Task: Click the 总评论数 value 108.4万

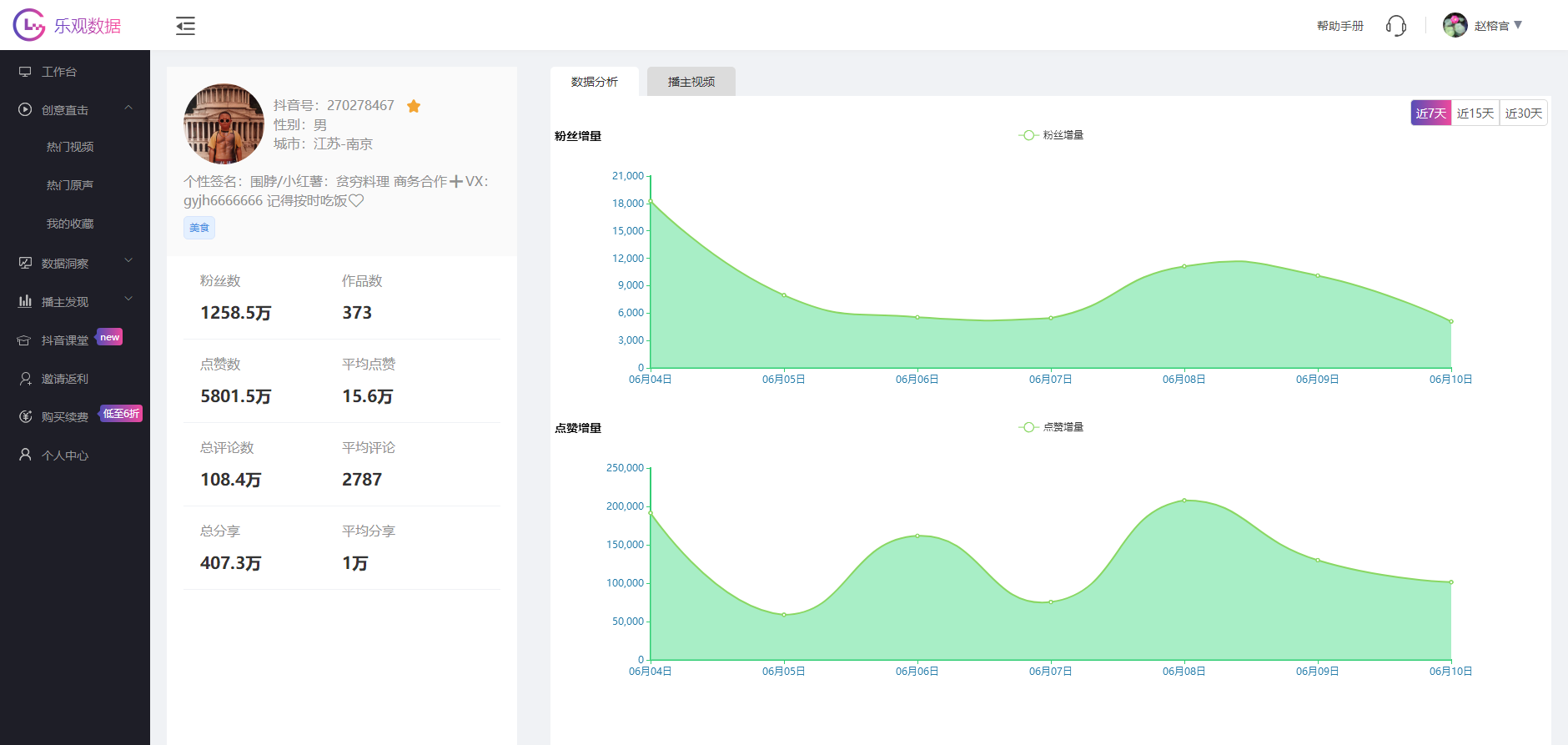Action: 231,480
